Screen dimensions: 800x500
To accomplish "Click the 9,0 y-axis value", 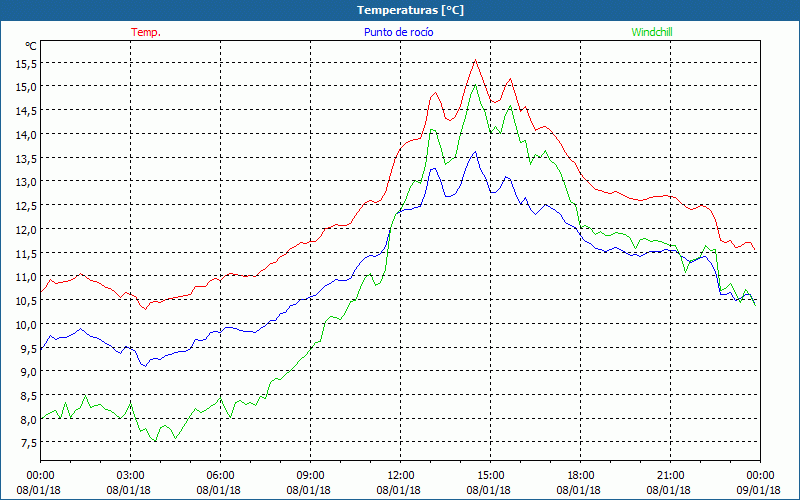I will (x=29, y=372).
